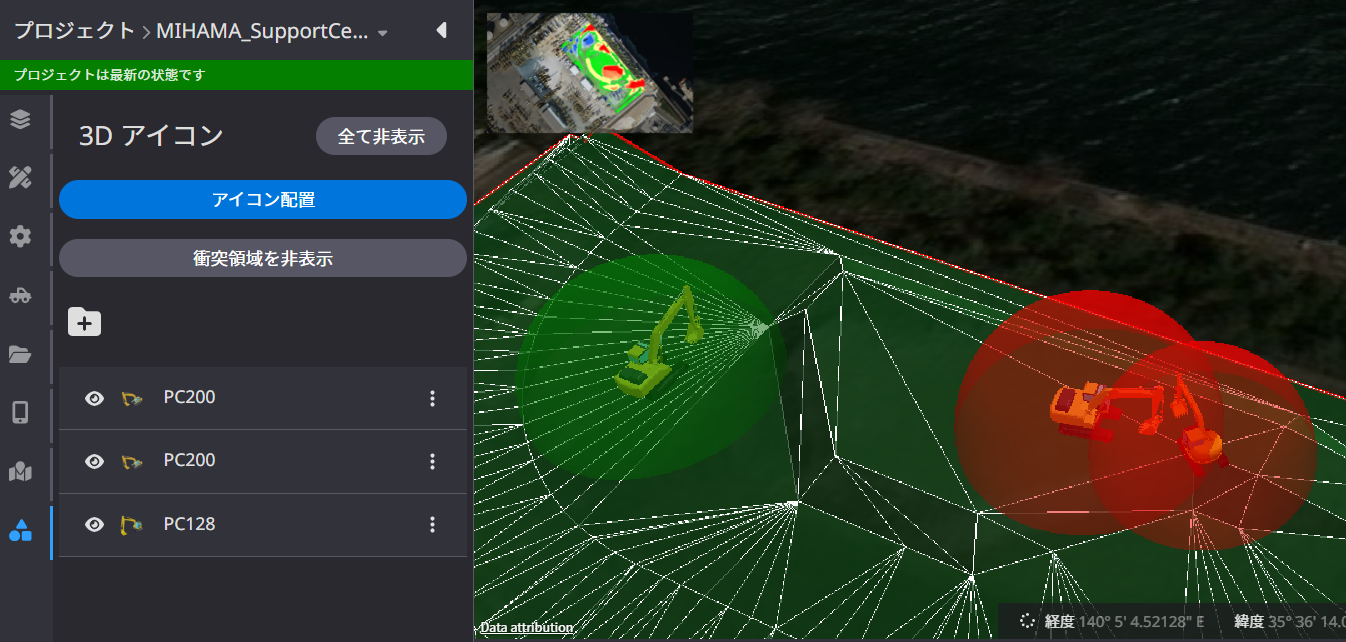Select the 3D アイコン shapes tab
This screenshot has height=642, width=1346.
(x=20, y=530)
